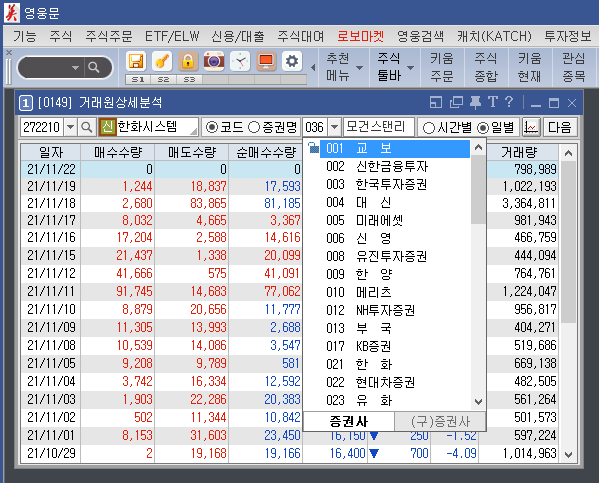
Task: Click the small left arrow after the gear icon
Action: tap(313, 68)
